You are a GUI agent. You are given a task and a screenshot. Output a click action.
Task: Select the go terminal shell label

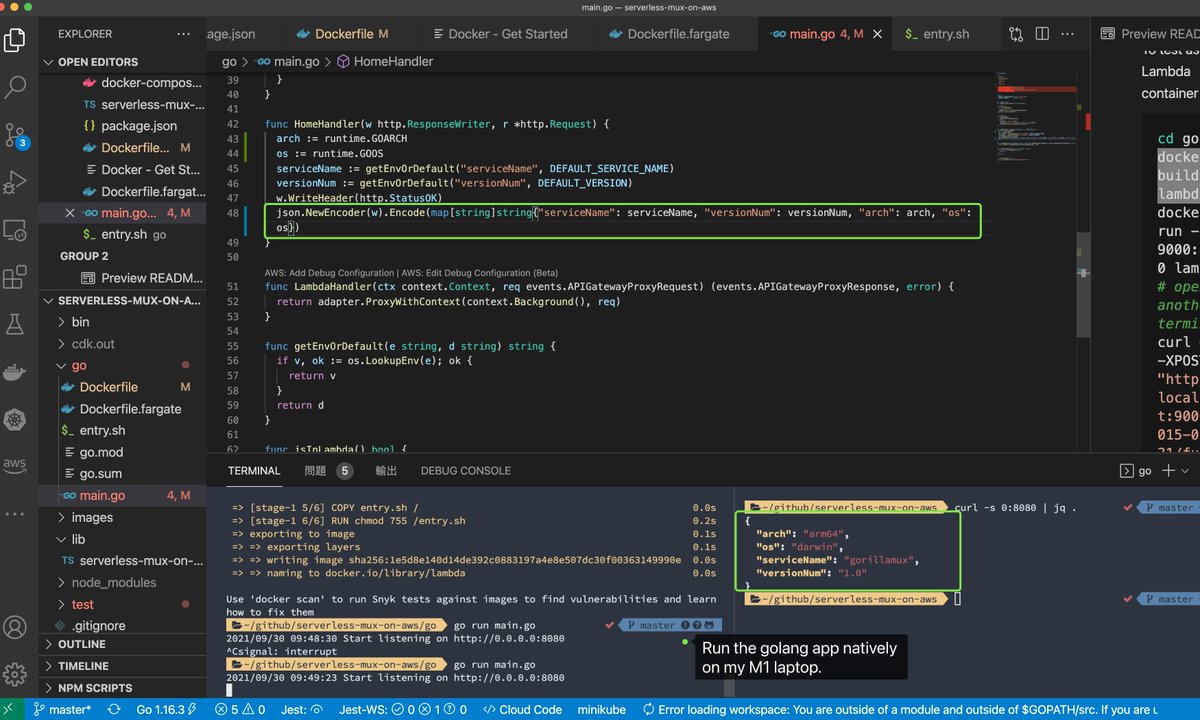tap(1134, 470)
